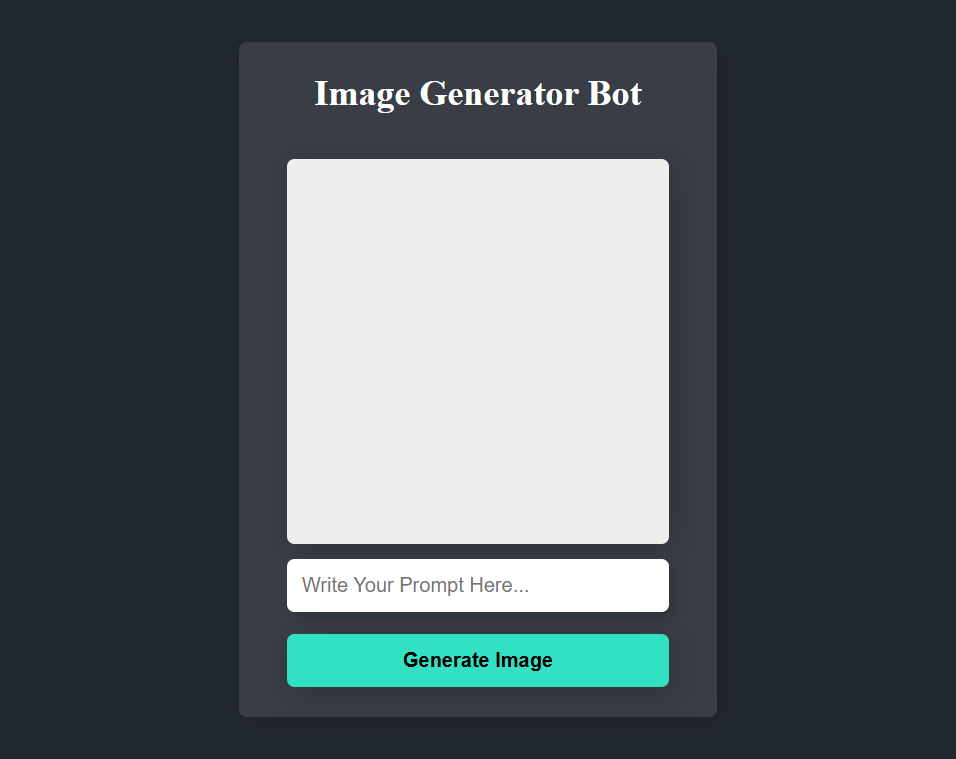Click the word 'Bot' in the heading
Image resolution: width=956 pixels, height=759 pixels.
pyautogui.click(x=615, y=93)
